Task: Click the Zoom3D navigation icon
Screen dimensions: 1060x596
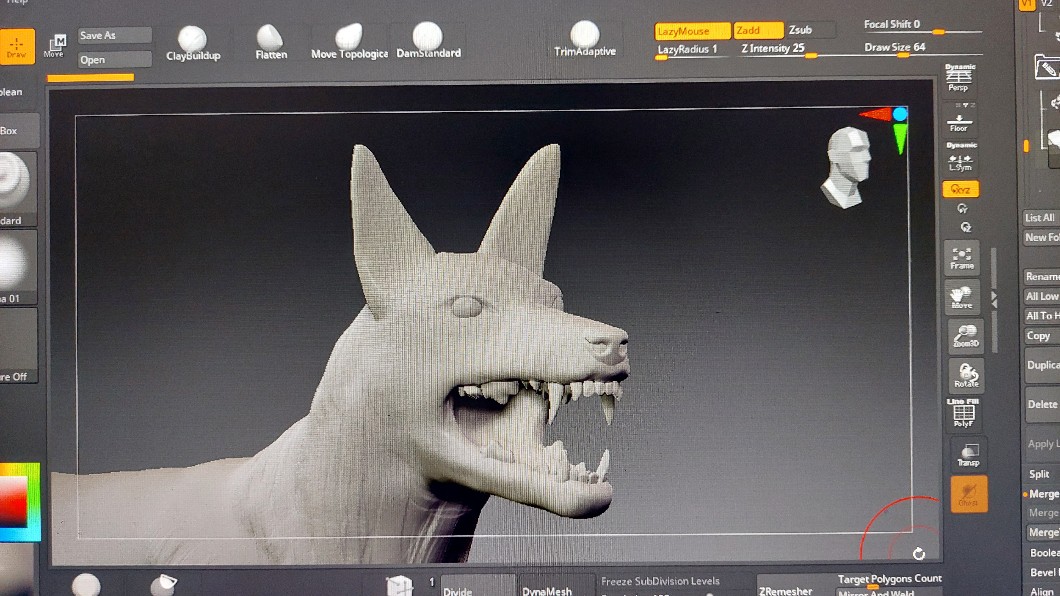Action: 965,336
